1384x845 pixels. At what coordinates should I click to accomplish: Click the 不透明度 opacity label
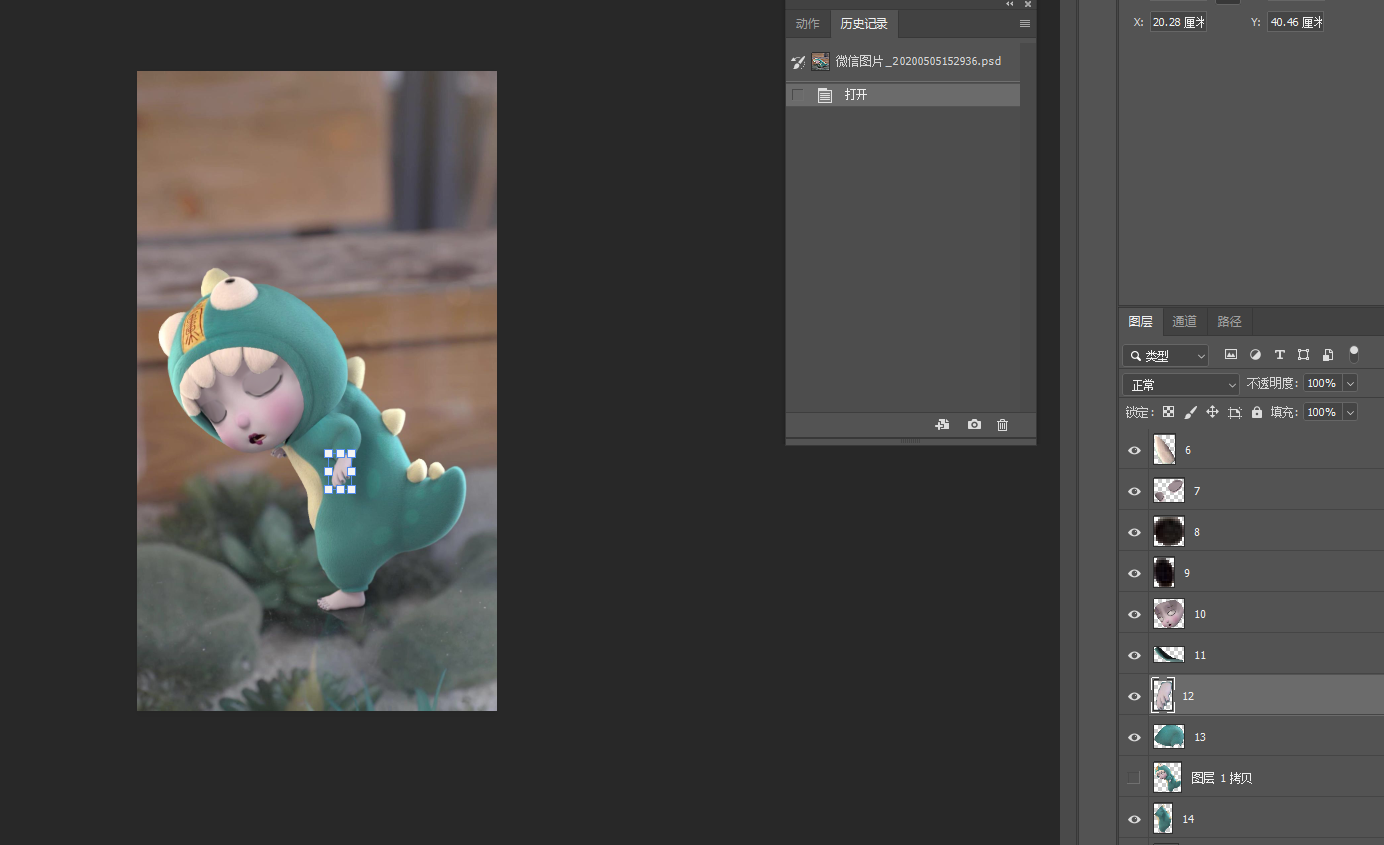click(x=1272, y=384)
